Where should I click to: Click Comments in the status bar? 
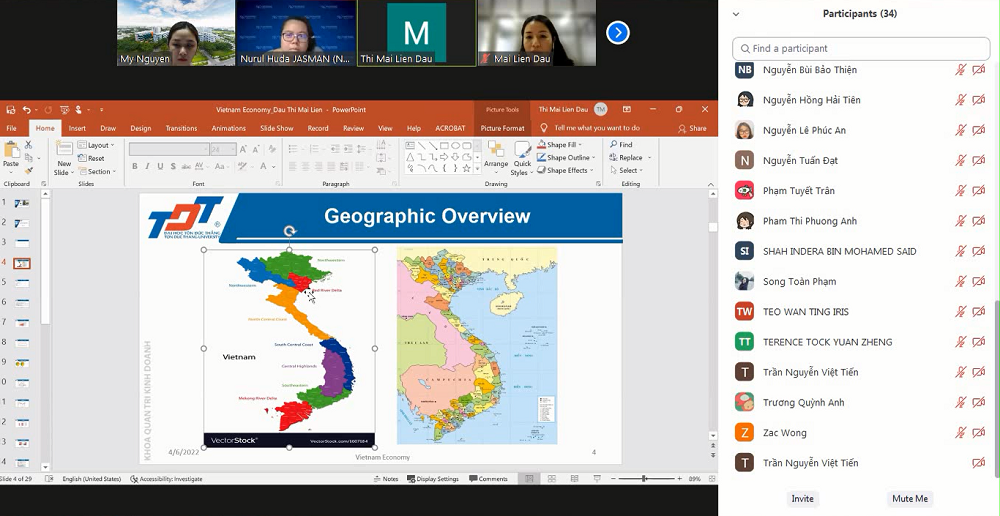pos(489,478)
